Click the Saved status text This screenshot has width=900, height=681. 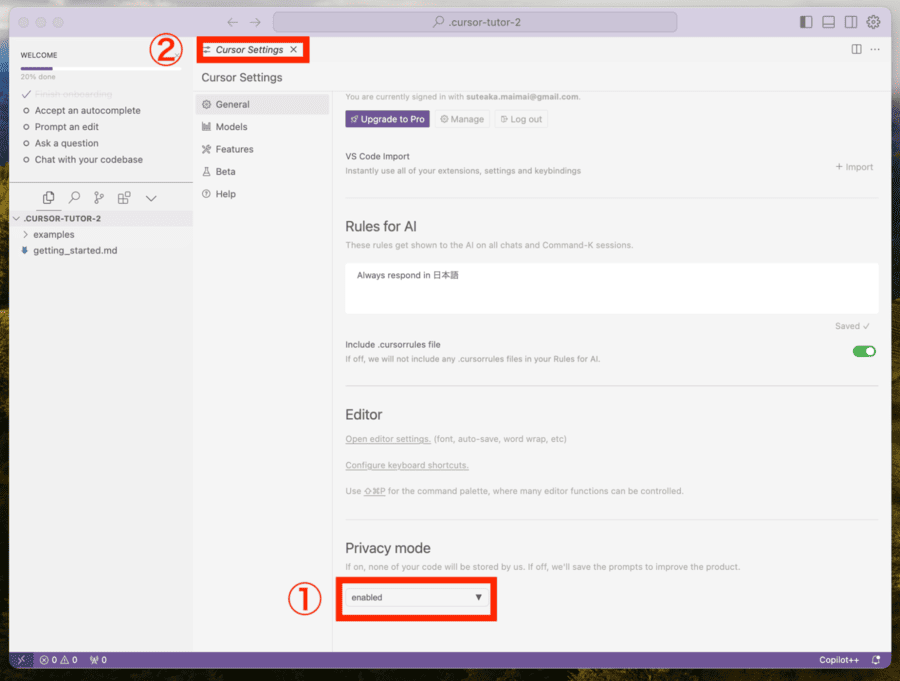coord(852,326)
